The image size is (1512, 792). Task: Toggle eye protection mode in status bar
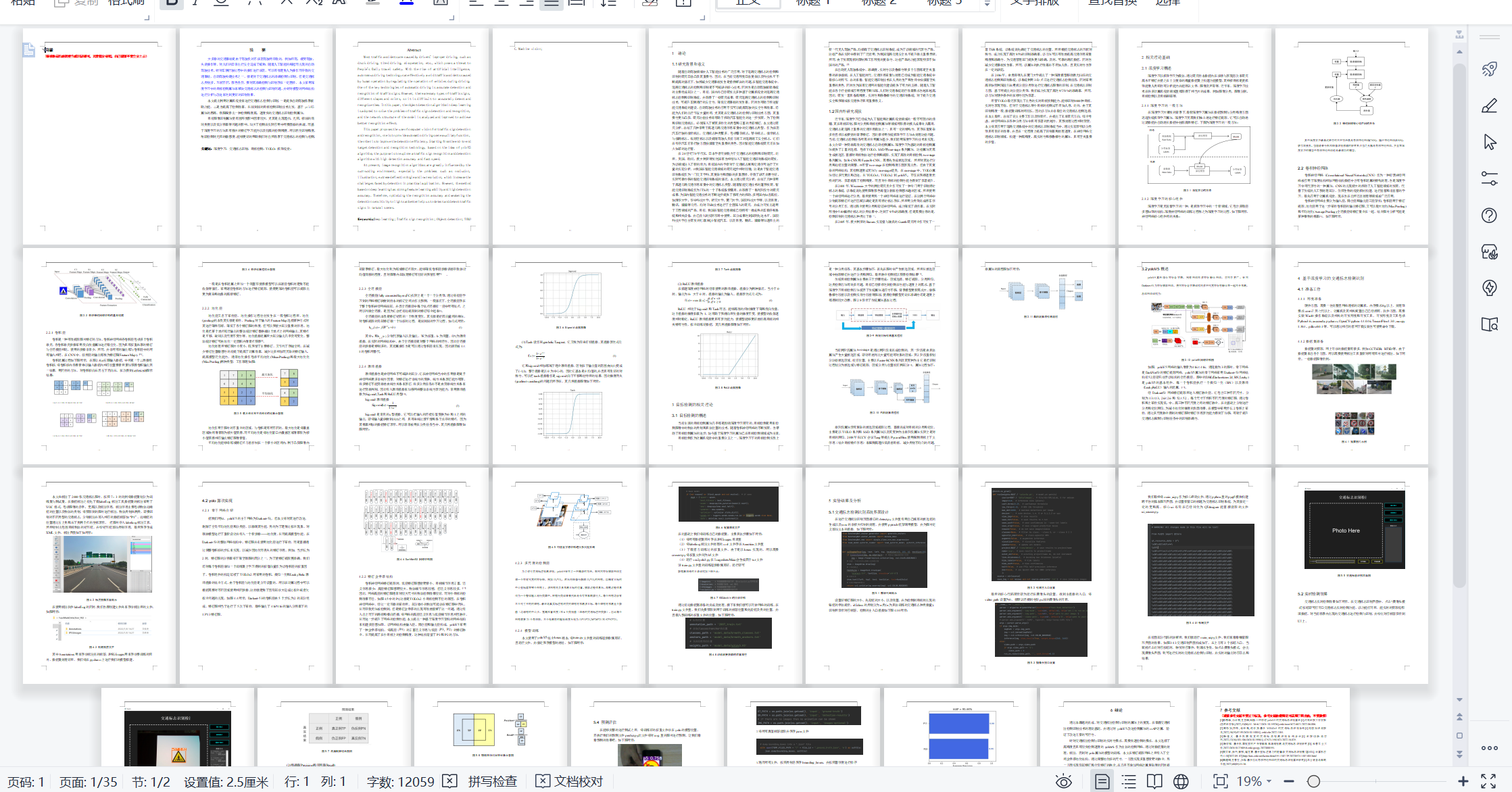(x=1063, y=782)
